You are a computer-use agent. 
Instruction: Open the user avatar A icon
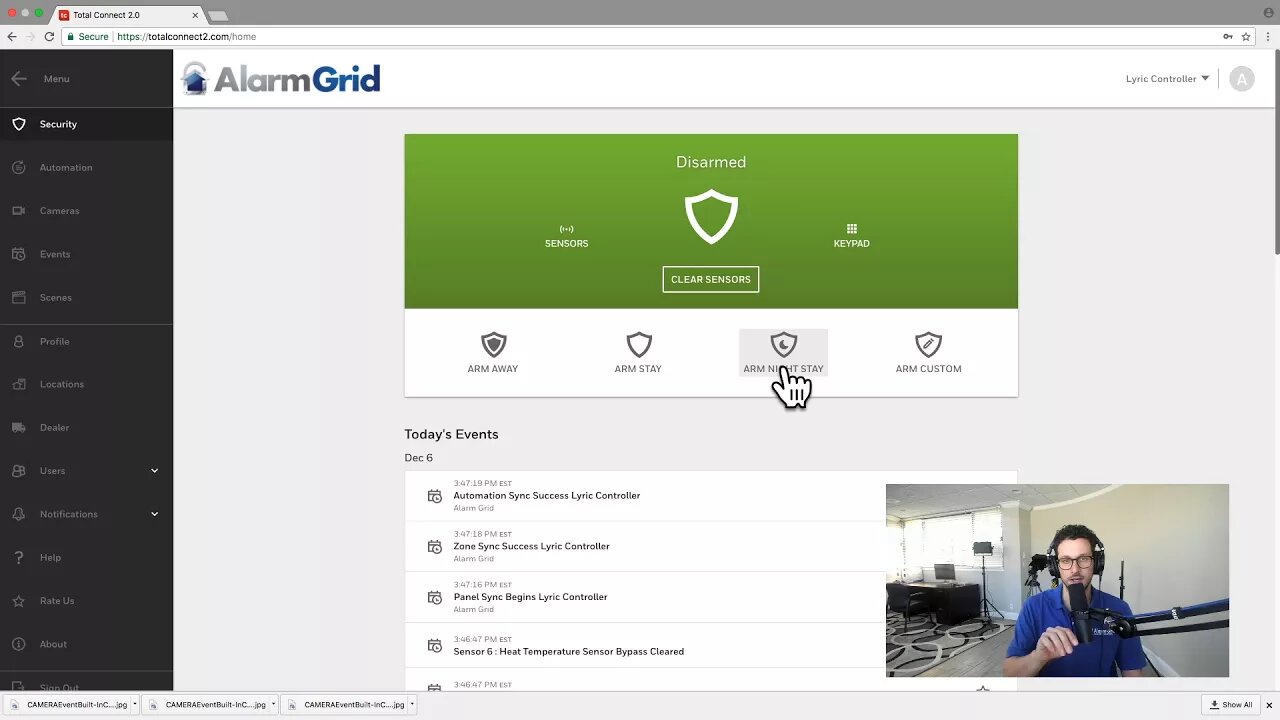[x=1242, y=79]
